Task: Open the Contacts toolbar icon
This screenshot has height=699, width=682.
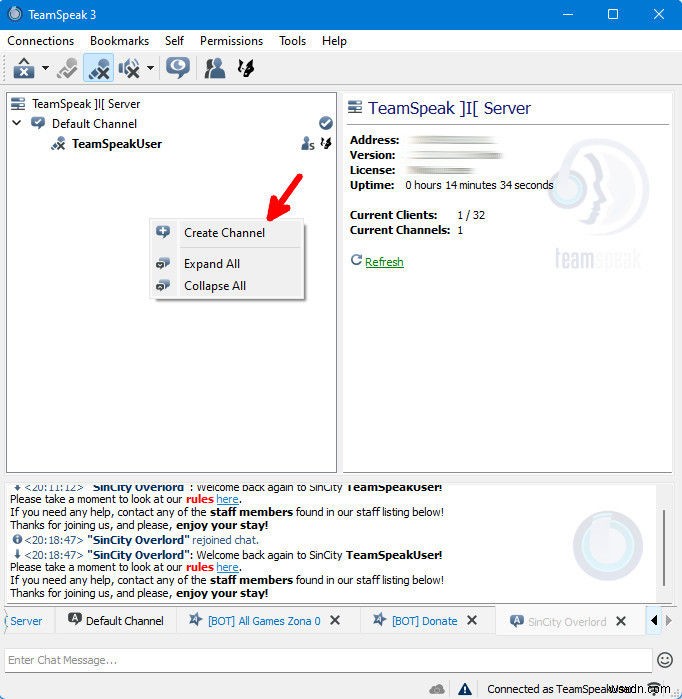Action: point(214,68)
